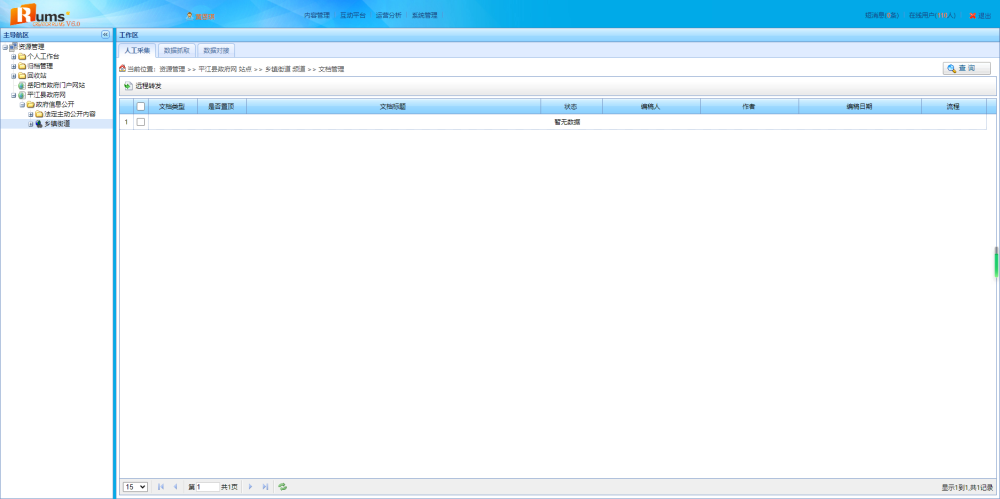This screenshot has width=1000, height=499.
Task: Switch to the 数据抓取 tab
Action: click(177, 50)
